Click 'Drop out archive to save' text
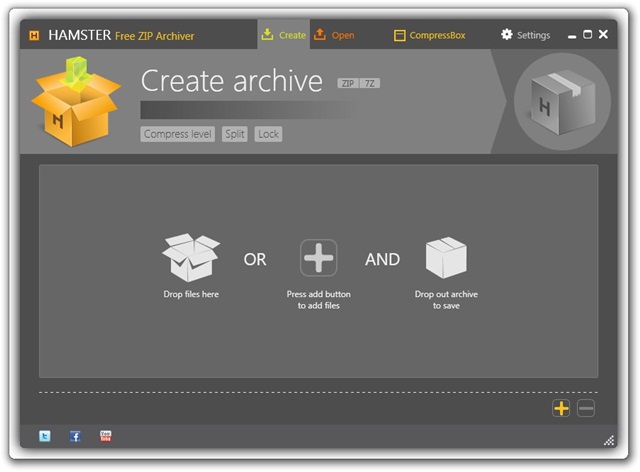The image size is (640, 472). [x=446, y=300]
